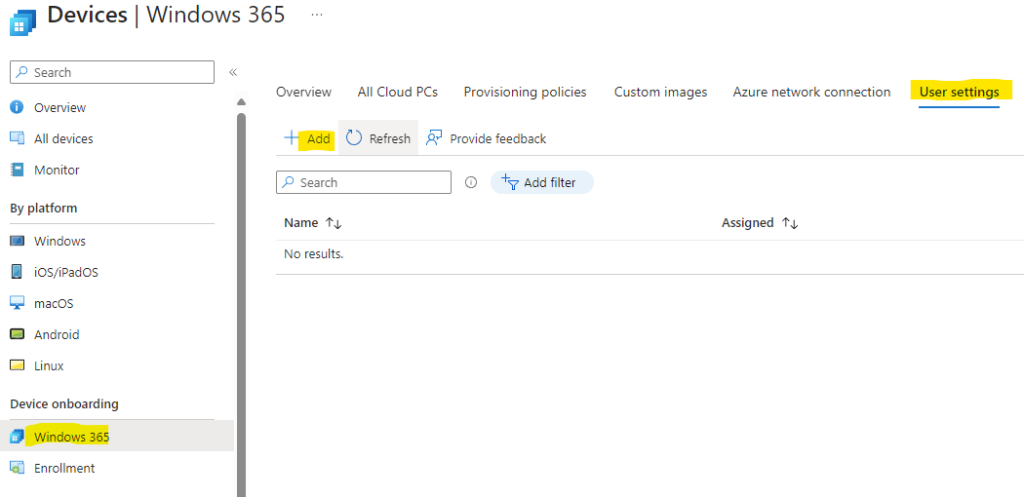Click the Add button label
The width and height of the screenshot is (1024, 497).
[x=319, y=138]
